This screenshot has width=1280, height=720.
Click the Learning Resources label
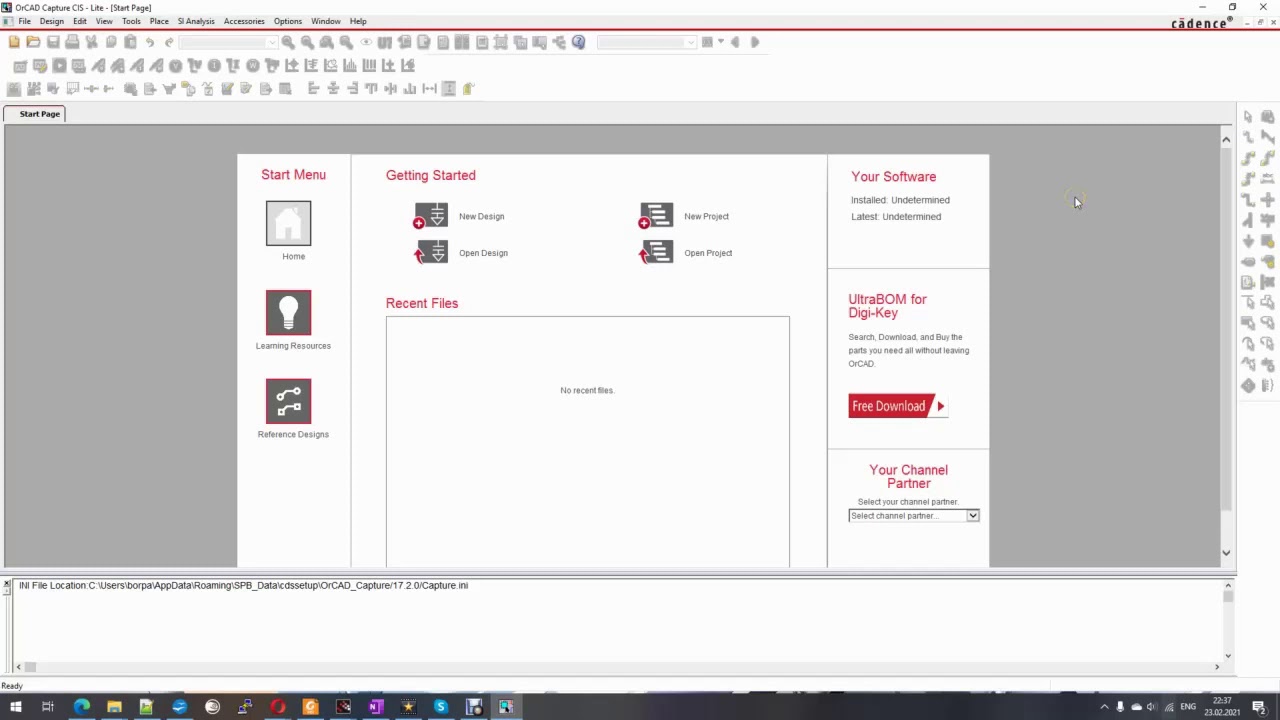pos(293,346)
